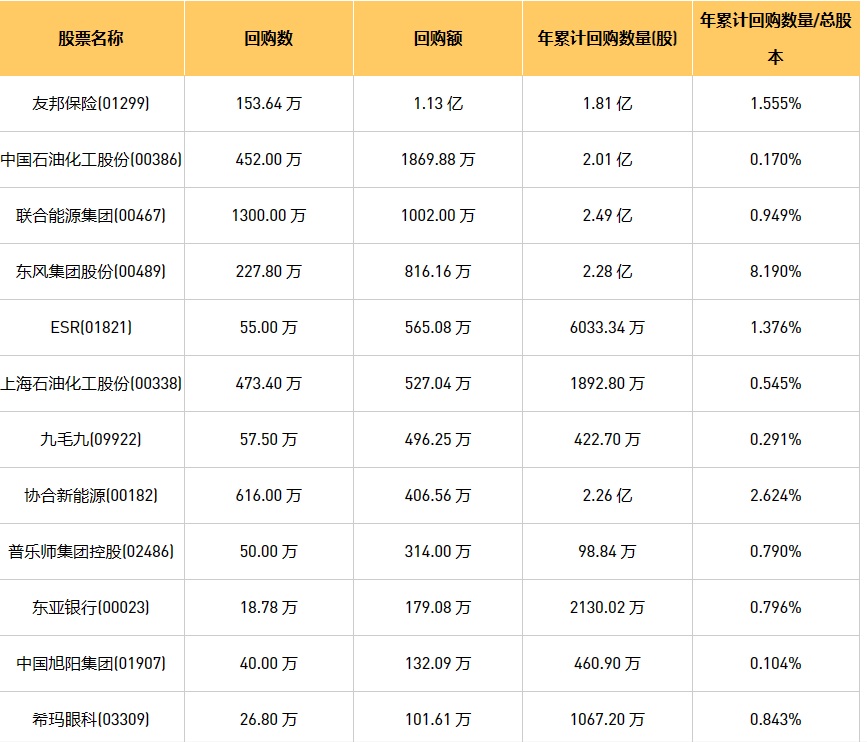Click the 18.78 万 buyback count
The image size is (867, 742).
[269, 607]
